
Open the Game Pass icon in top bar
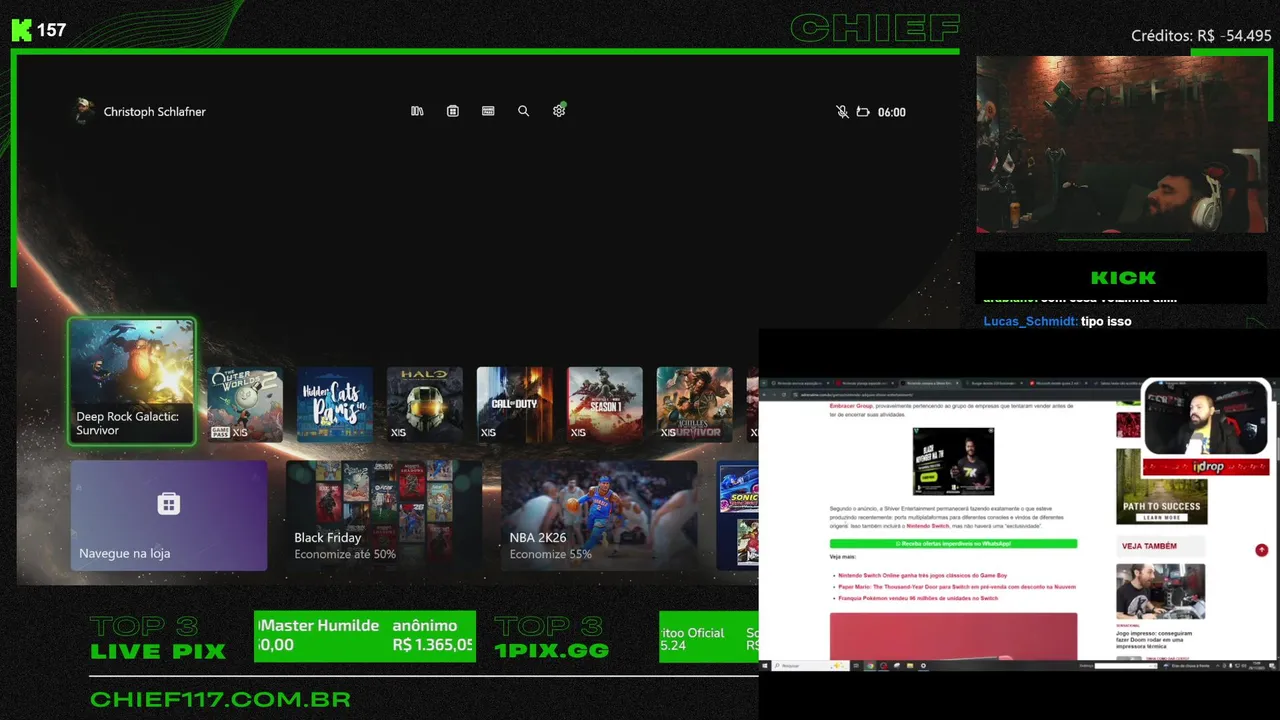(x=488, y=111)
